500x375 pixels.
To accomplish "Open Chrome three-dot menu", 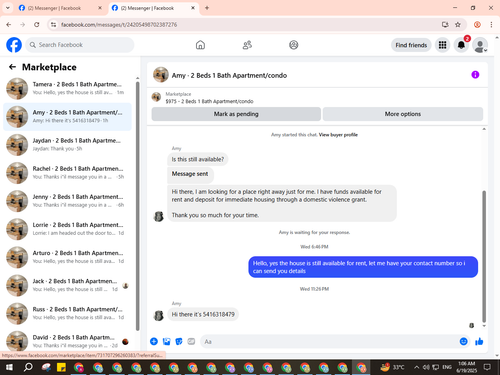I will click(491, 25).
